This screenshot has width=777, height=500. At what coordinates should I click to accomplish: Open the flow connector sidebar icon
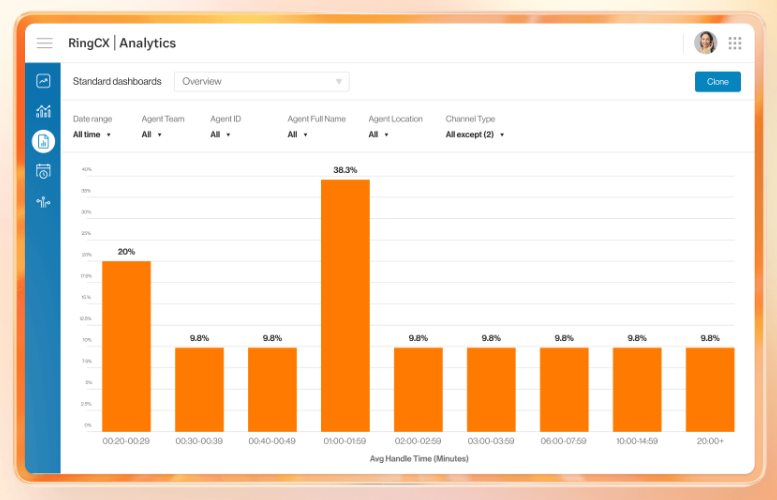point(43,202)
